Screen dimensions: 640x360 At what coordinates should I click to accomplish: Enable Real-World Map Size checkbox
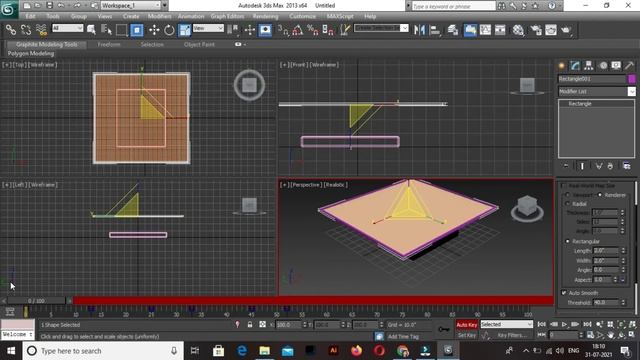pyautogui.click(x=563, y=186)
